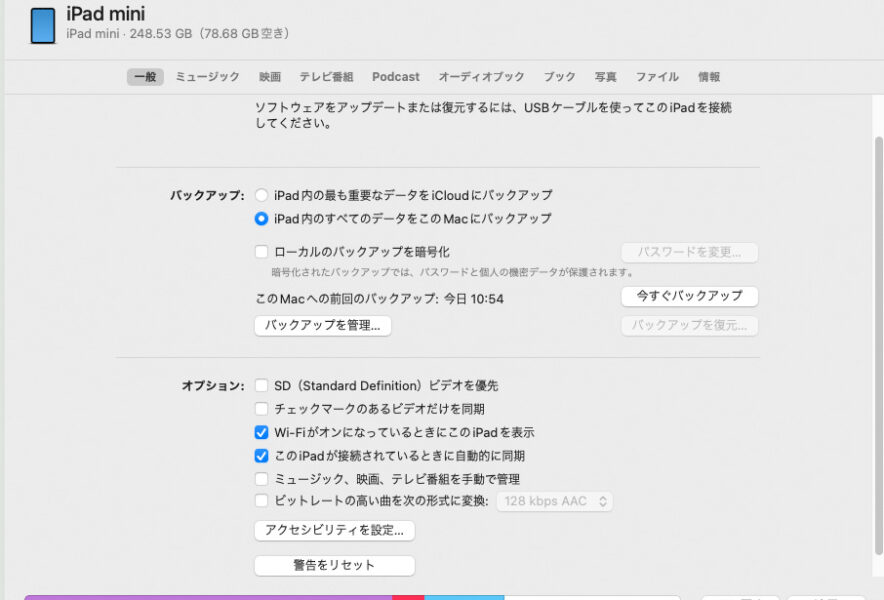The width and height of the screenshot is (884, 600).
Task: Open the Podcast tab
Action: [396, 77]
